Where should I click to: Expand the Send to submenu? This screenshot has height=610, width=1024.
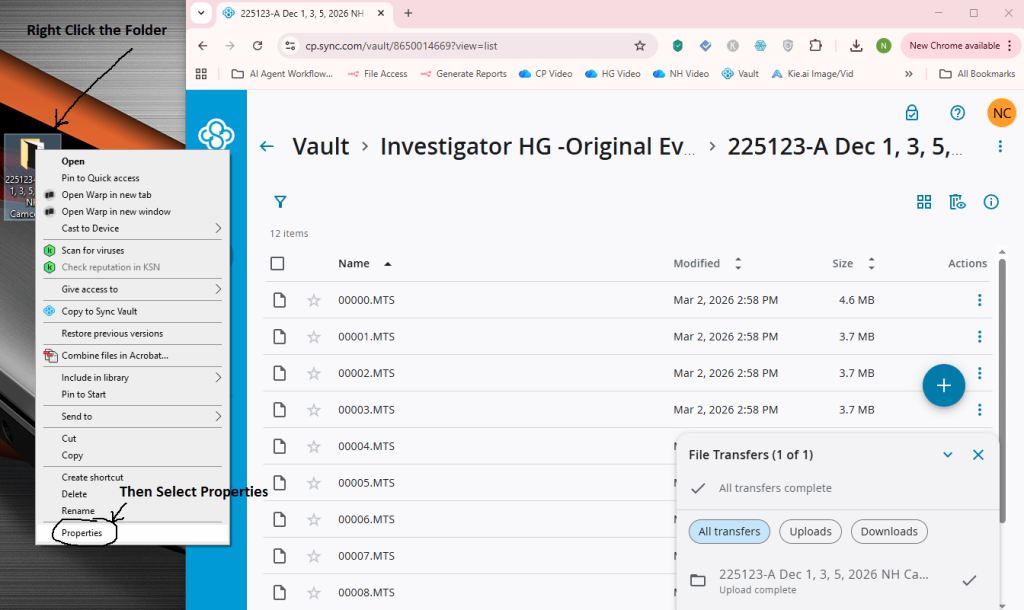[x=75, y=415]
